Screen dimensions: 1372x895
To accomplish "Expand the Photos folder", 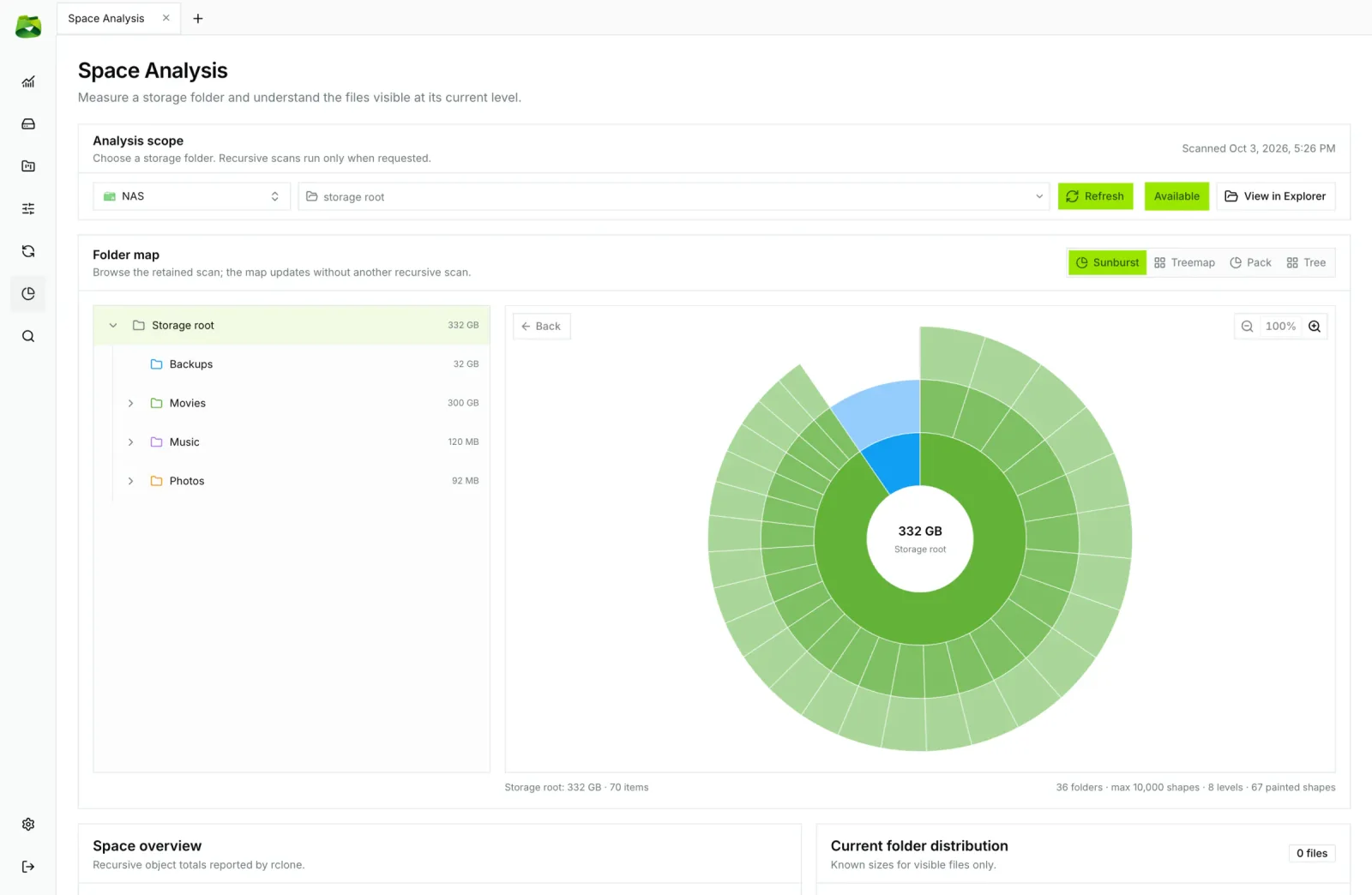I will pyautogui.click(x=130, y=481).
